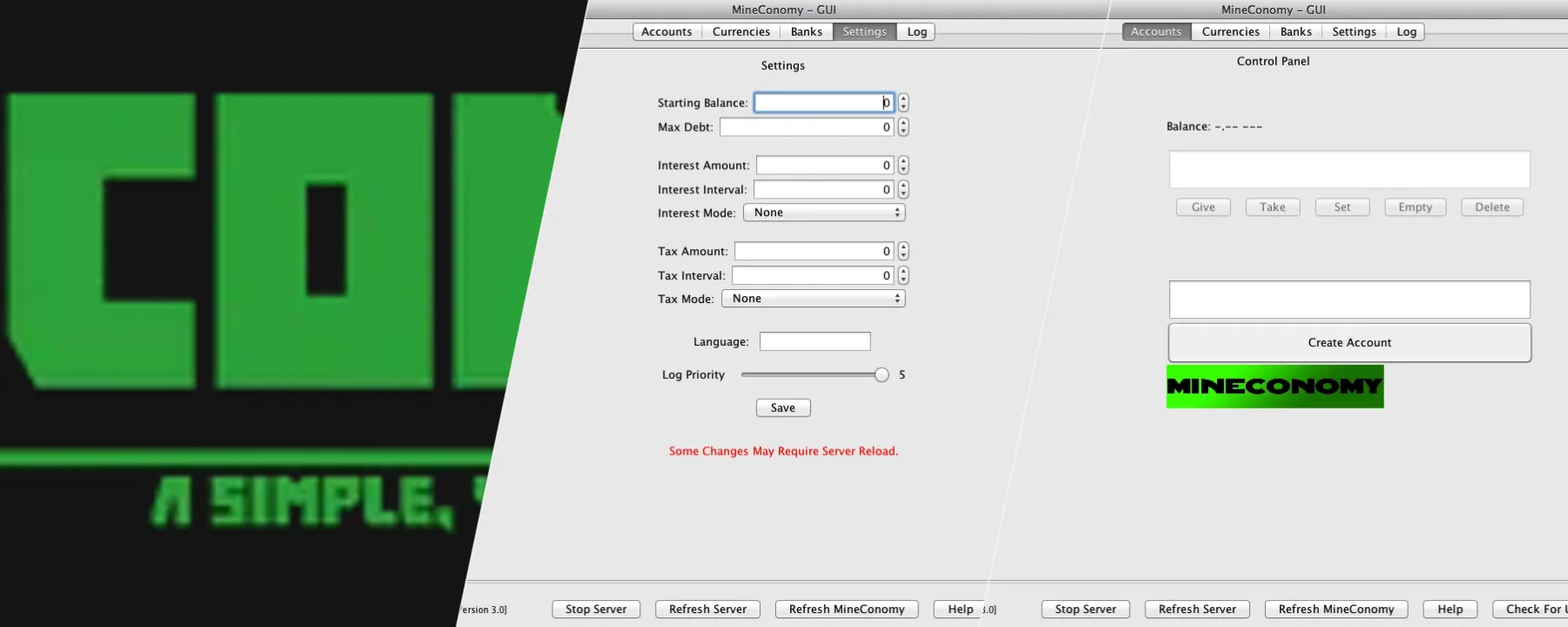Click Stop Server in Settings window
Screen dimensions: 1568x627
[x=596, y=610]
